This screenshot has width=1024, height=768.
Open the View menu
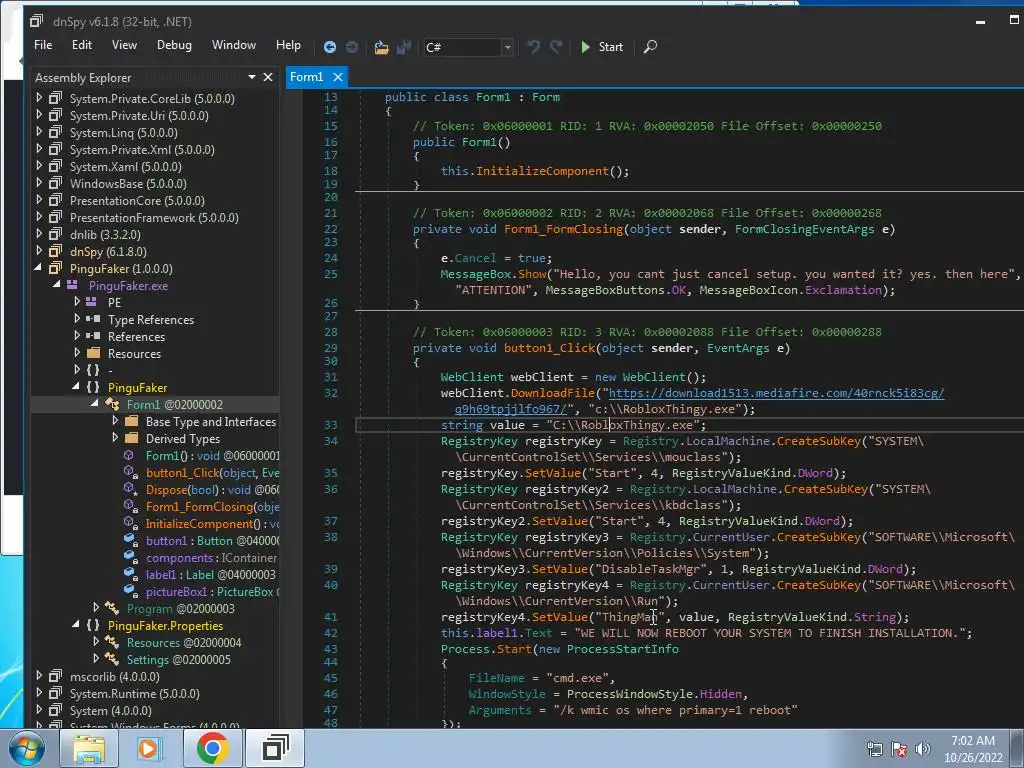pyautogui.click(x=124, y=45)
